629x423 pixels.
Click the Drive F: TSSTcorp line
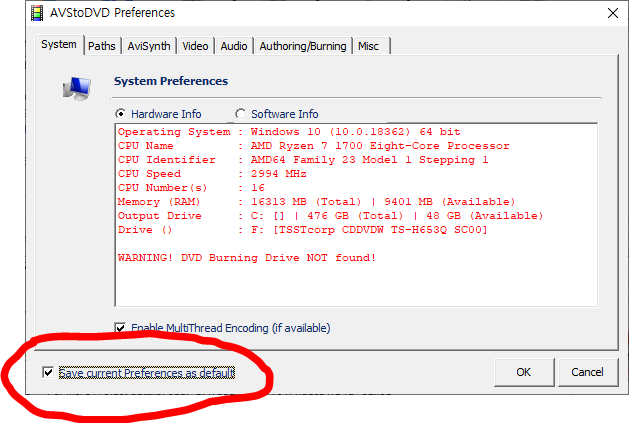(302, 230)
